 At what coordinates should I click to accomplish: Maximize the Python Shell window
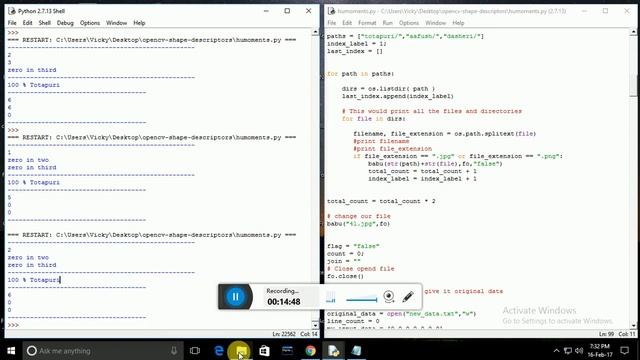287,11
